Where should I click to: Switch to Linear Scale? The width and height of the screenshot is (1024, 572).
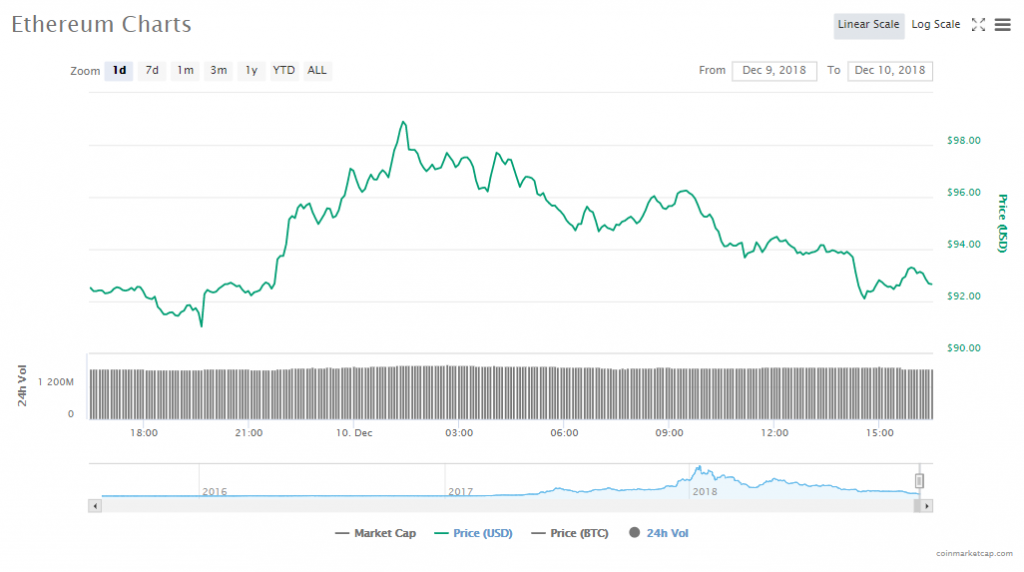click(868, 25)
